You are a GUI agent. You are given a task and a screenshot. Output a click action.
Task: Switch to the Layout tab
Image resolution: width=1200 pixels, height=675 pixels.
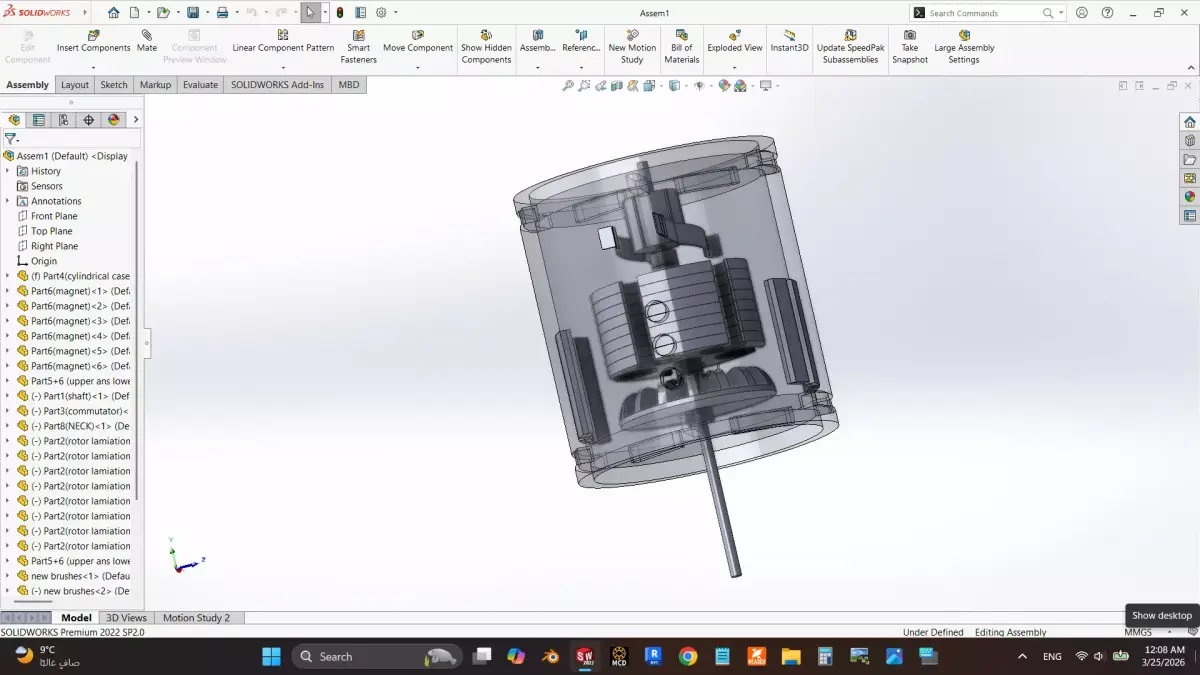point(75,85)
